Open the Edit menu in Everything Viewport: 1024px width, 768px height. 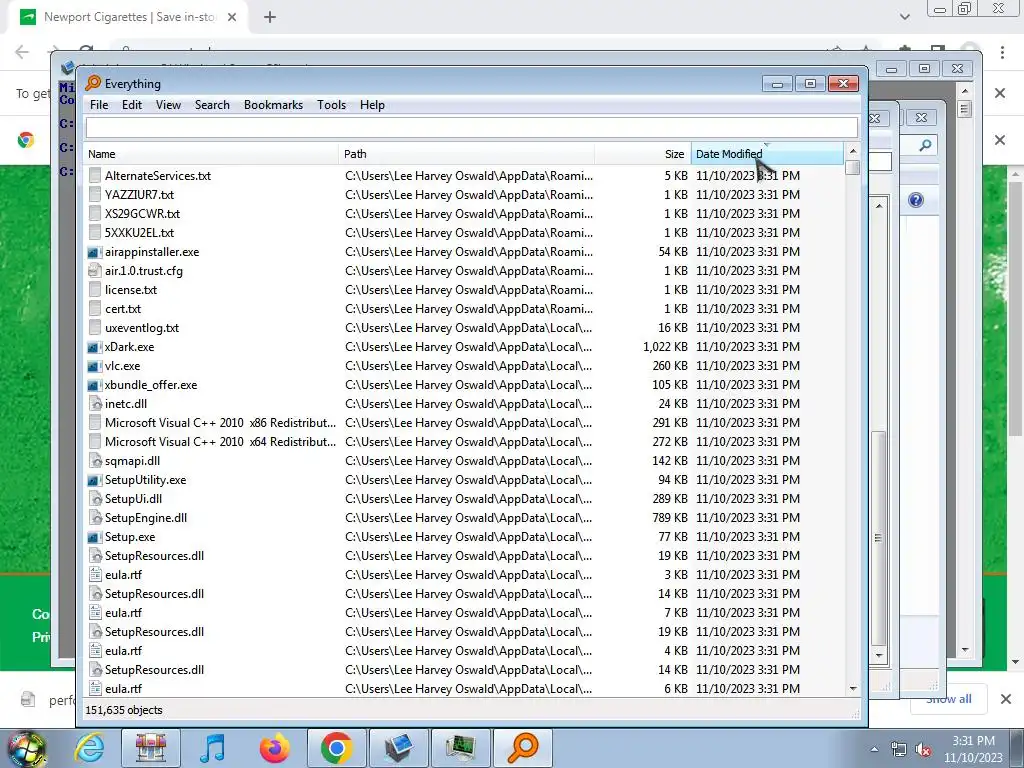coord(131,104)
